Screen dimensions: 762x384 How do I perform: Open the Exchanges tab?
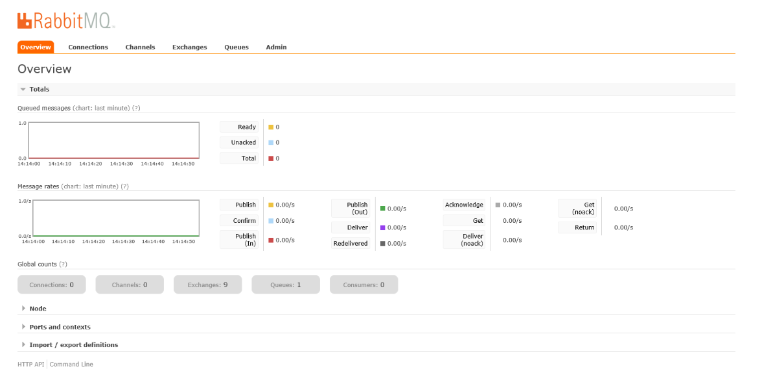tap(190, 47)
